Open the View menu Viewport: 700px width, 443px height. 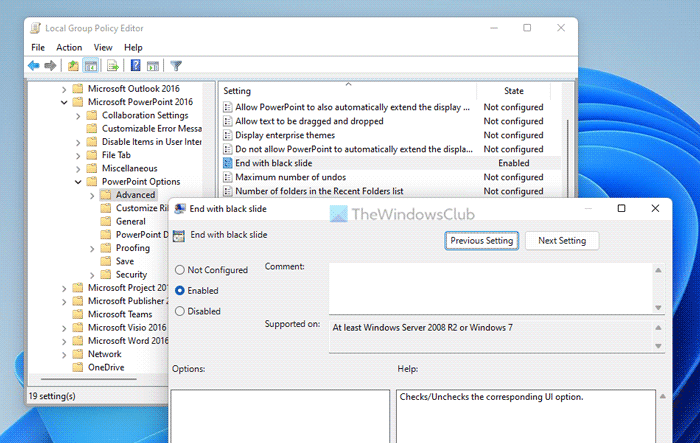click(103, 47)
